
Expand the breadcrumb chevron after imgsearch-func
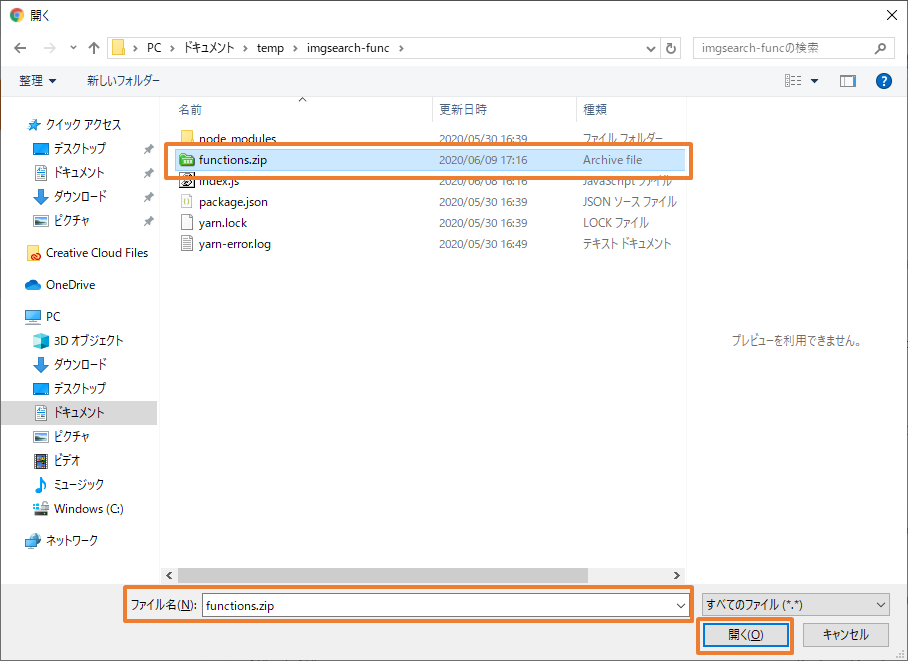[x=401, y=48]
